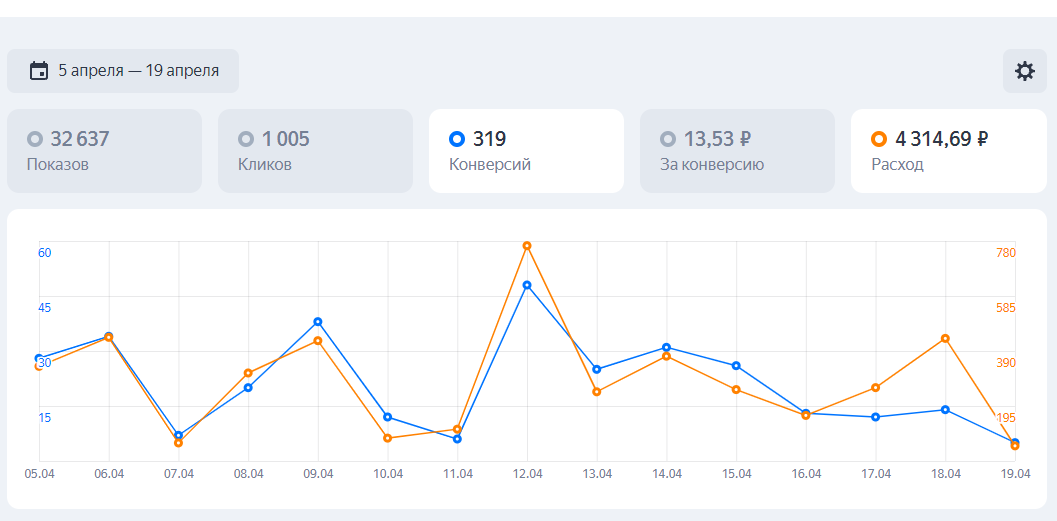Viewport: 1057px width, 521px height.
Task: Click the 19.04 date axis label
Action: pos(1015,474)
